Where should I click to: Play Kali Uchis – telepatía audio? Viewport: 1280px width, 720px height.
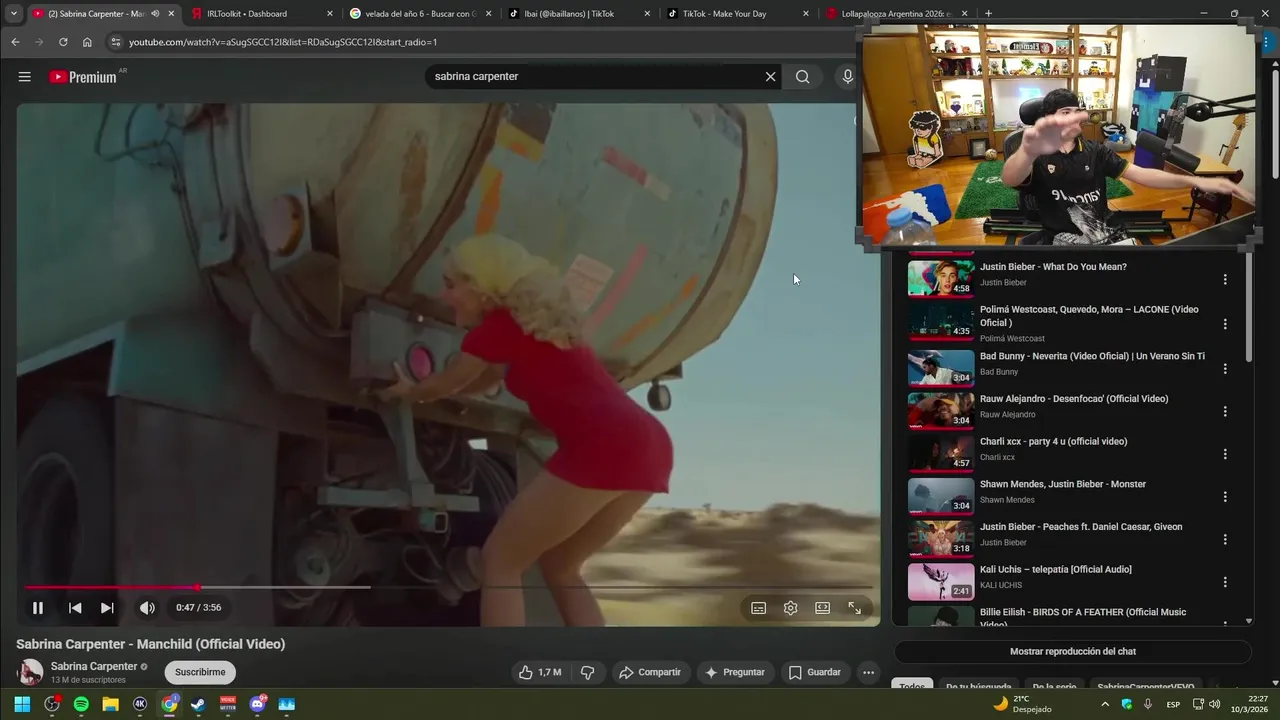[1056, 570]
